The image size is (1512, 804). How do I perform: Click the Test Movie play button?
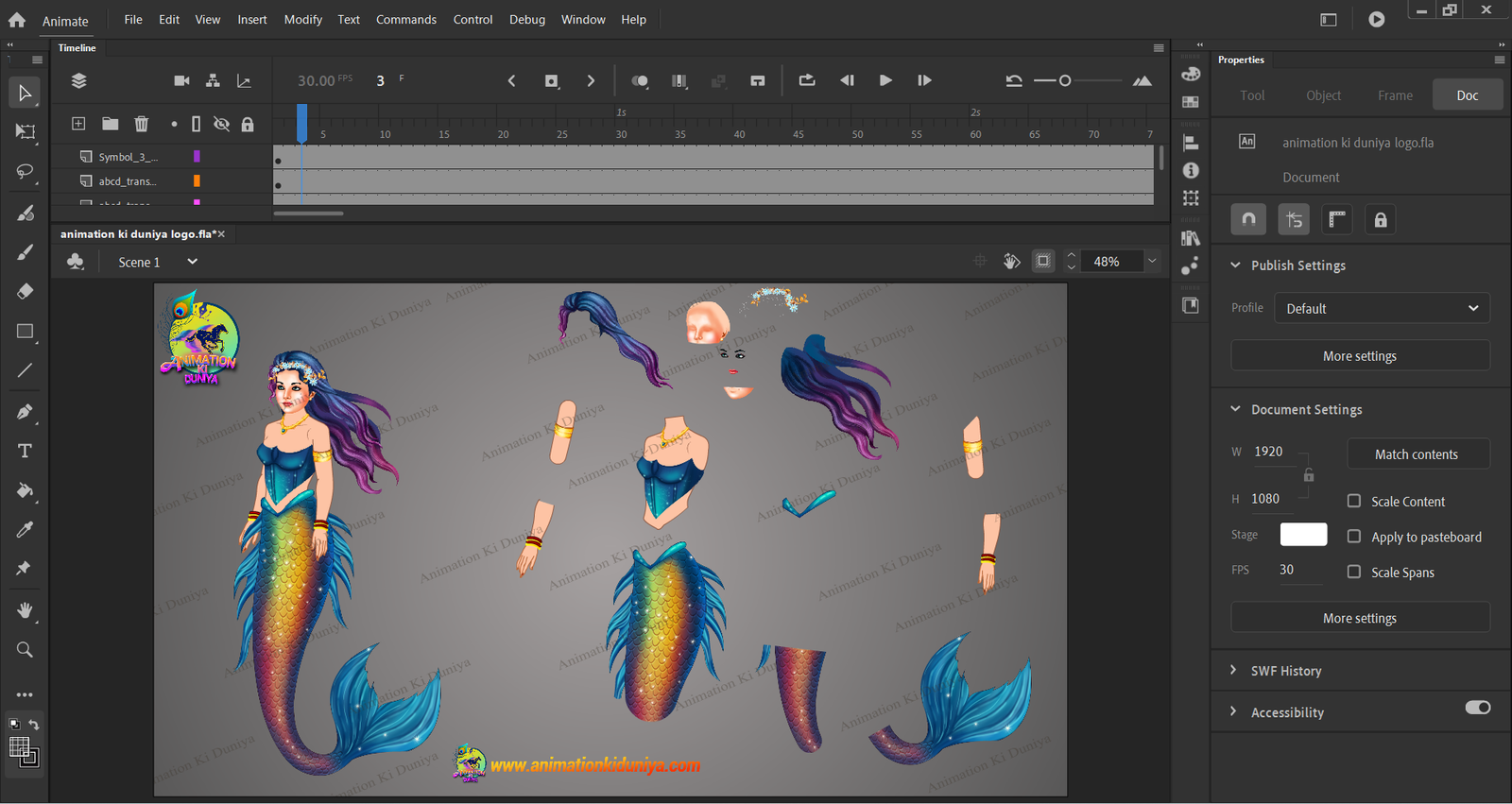(x=1377, y=19)
